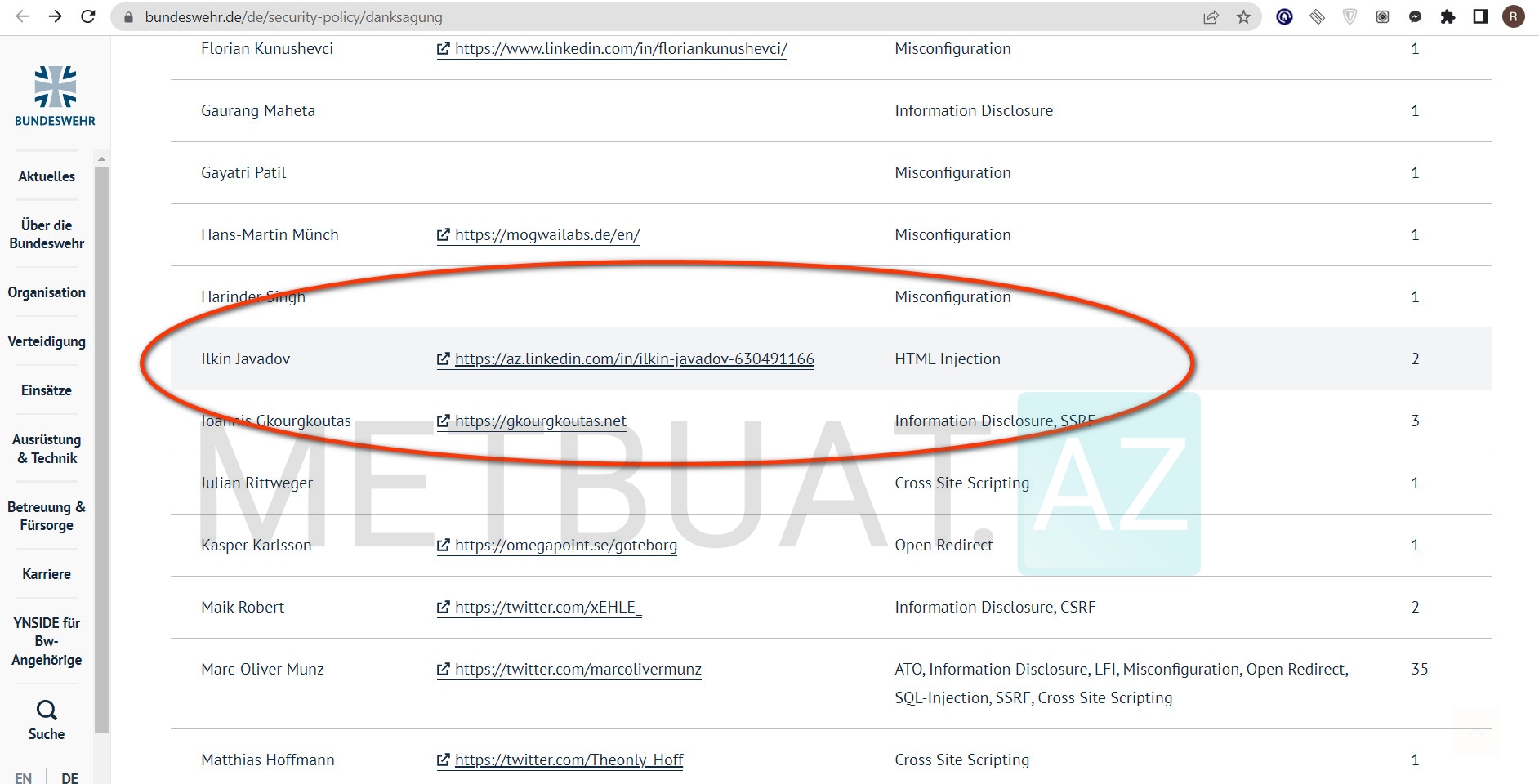Open the twitter.com/marcolivermunz link
The height and width of the screenshot is (784, 1539).
[x=578, y=669]
